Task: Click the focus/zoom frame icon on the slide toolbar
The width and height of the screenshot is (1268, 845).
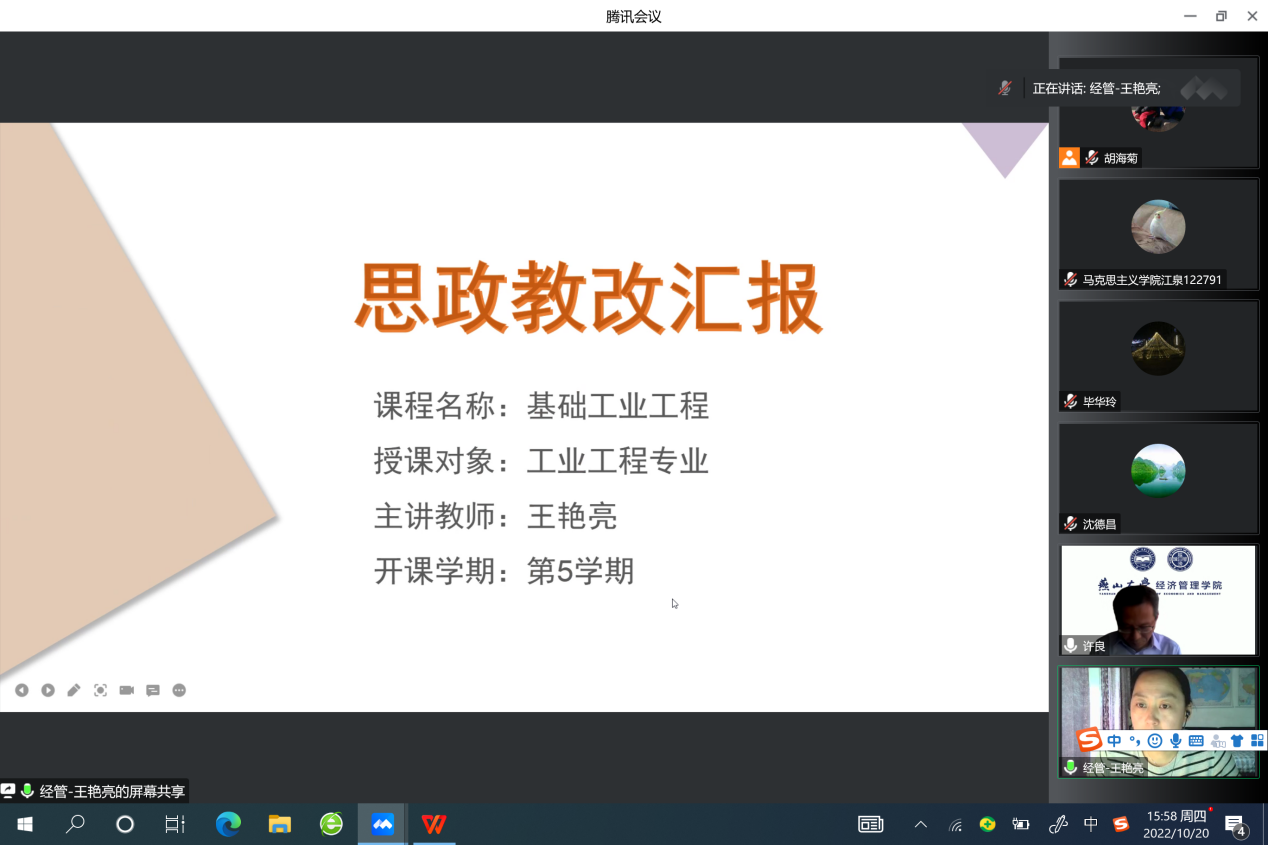Action: (100, 690)
